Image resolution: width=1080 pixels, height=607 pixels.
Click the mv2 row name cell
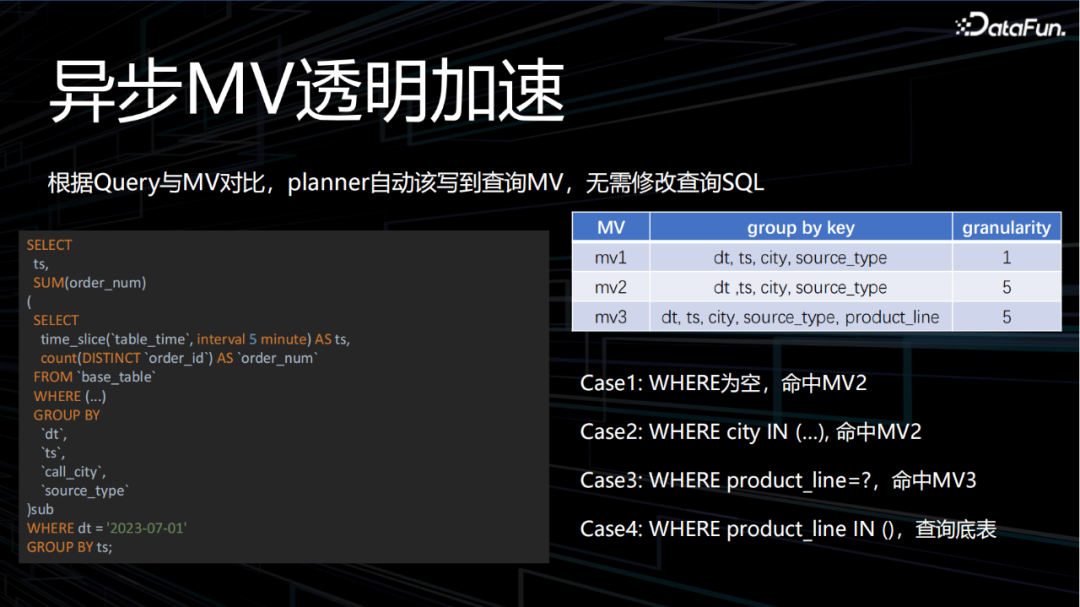pyautogui.click(x=611, y=287)
